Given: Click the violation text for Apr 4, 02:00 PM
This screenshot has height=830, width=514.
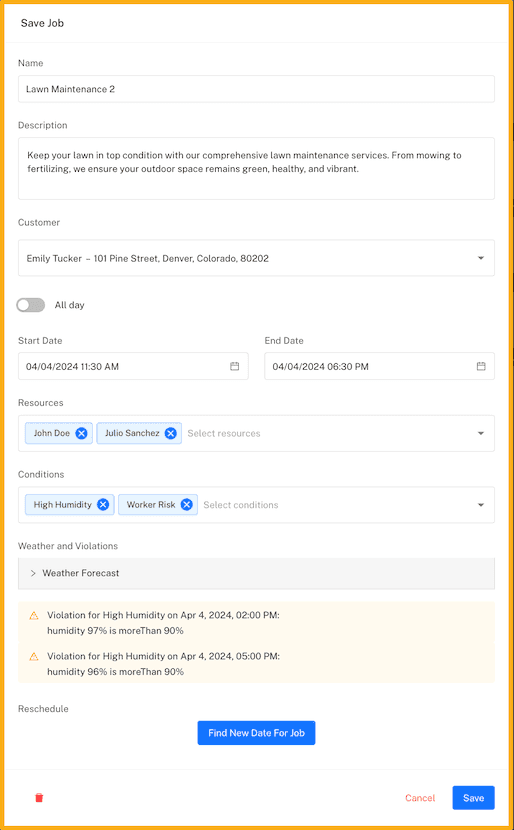Looking at the screenshot, I should [x=163, y=623].
